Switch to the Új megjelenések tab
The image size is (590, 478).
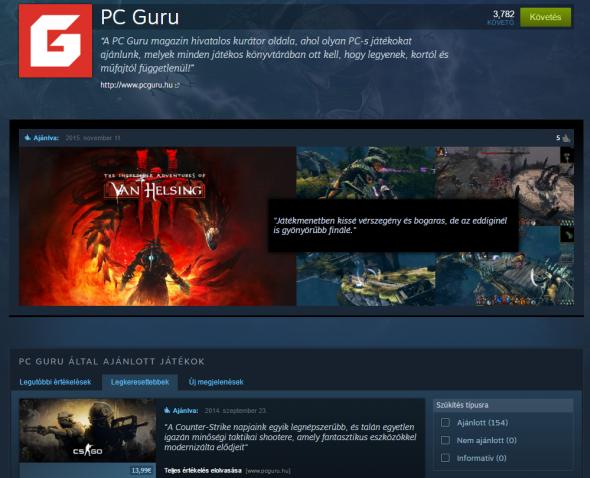pyautogui.click(x=216, y=382)
